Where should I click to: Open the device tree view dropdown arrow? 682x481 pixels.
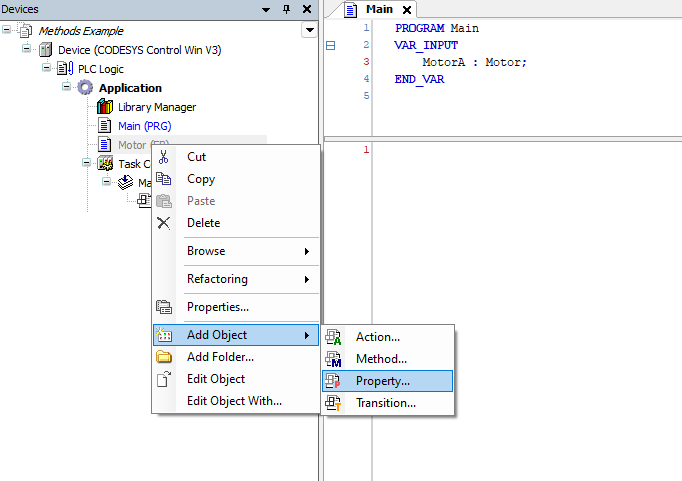(x=309, y=30)
